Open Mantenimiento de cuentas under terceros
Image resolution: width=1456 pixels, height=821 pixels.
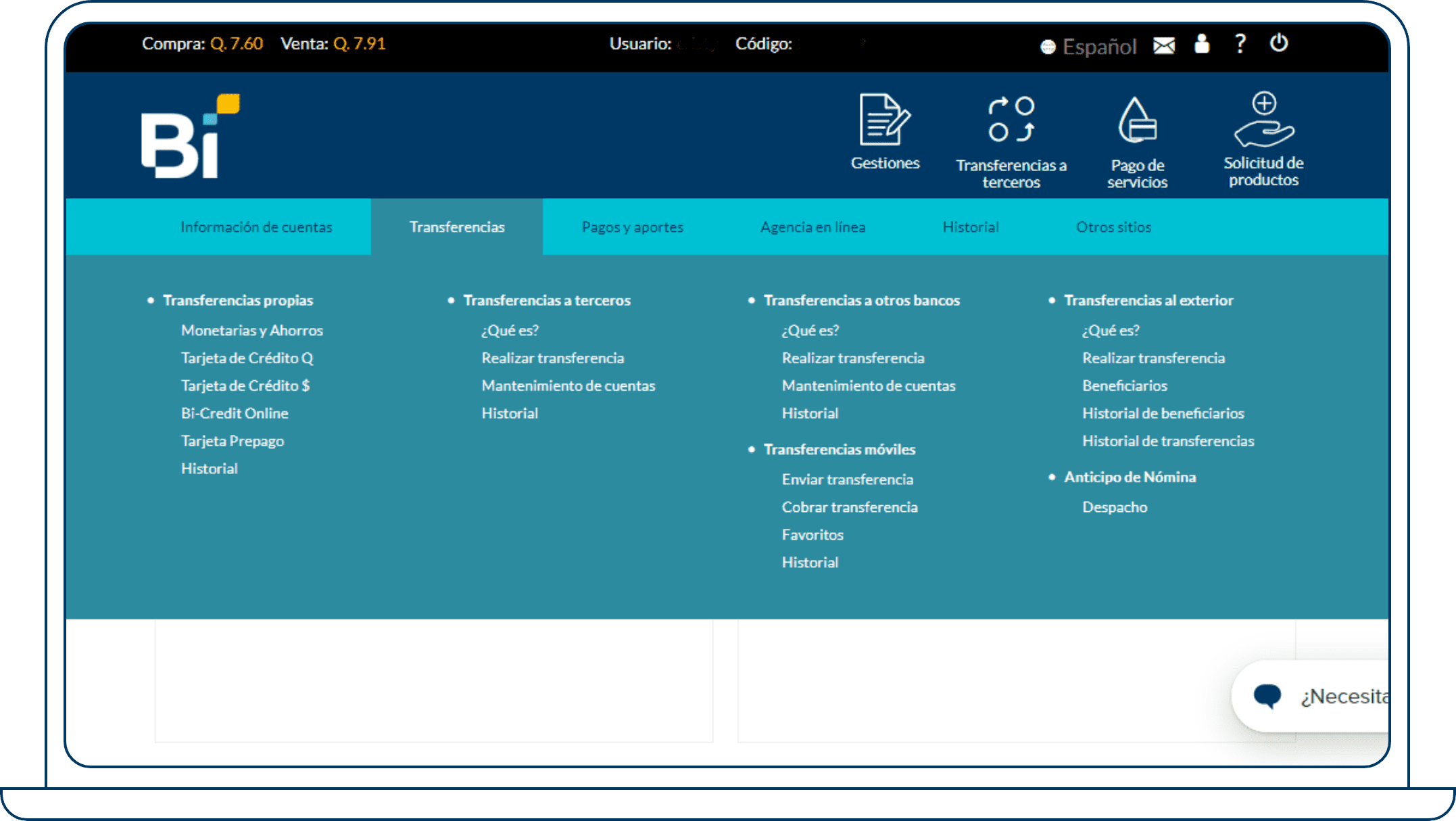click(568, 386)
